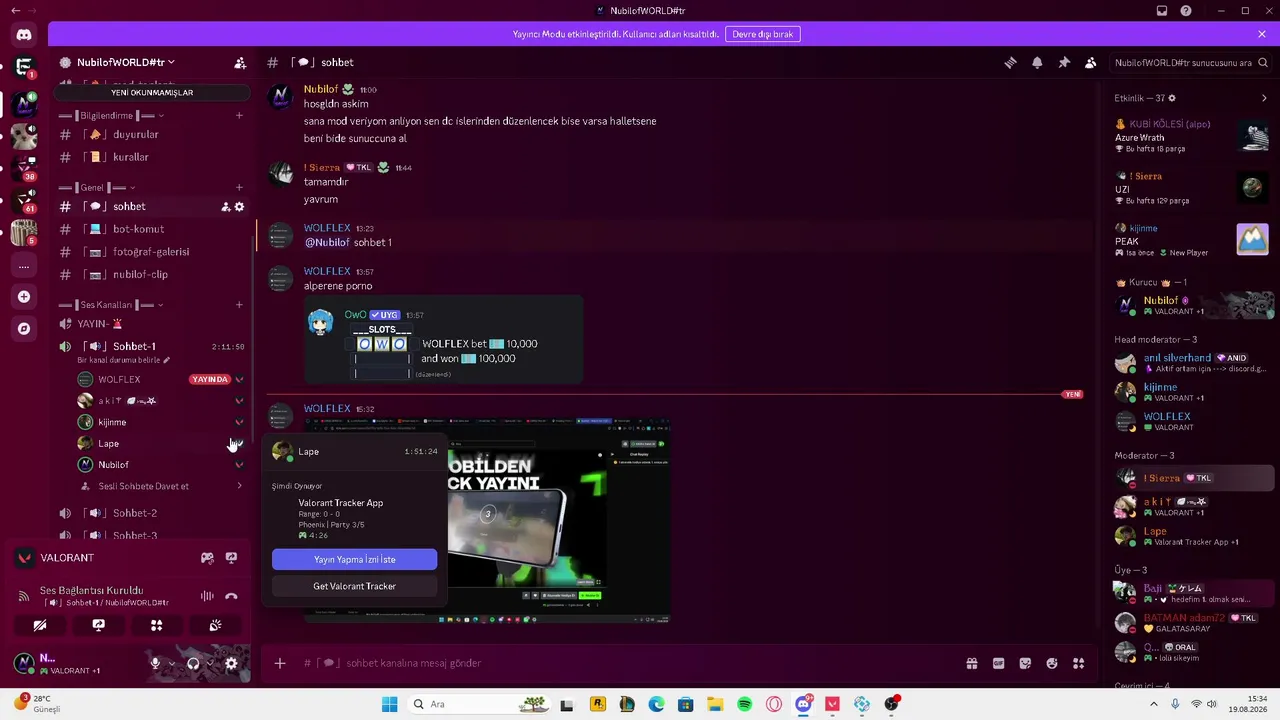1280x720 pixels.
Task: Expand the WOLFLEX voice user chevron
Action: click(x=239, y=380)
